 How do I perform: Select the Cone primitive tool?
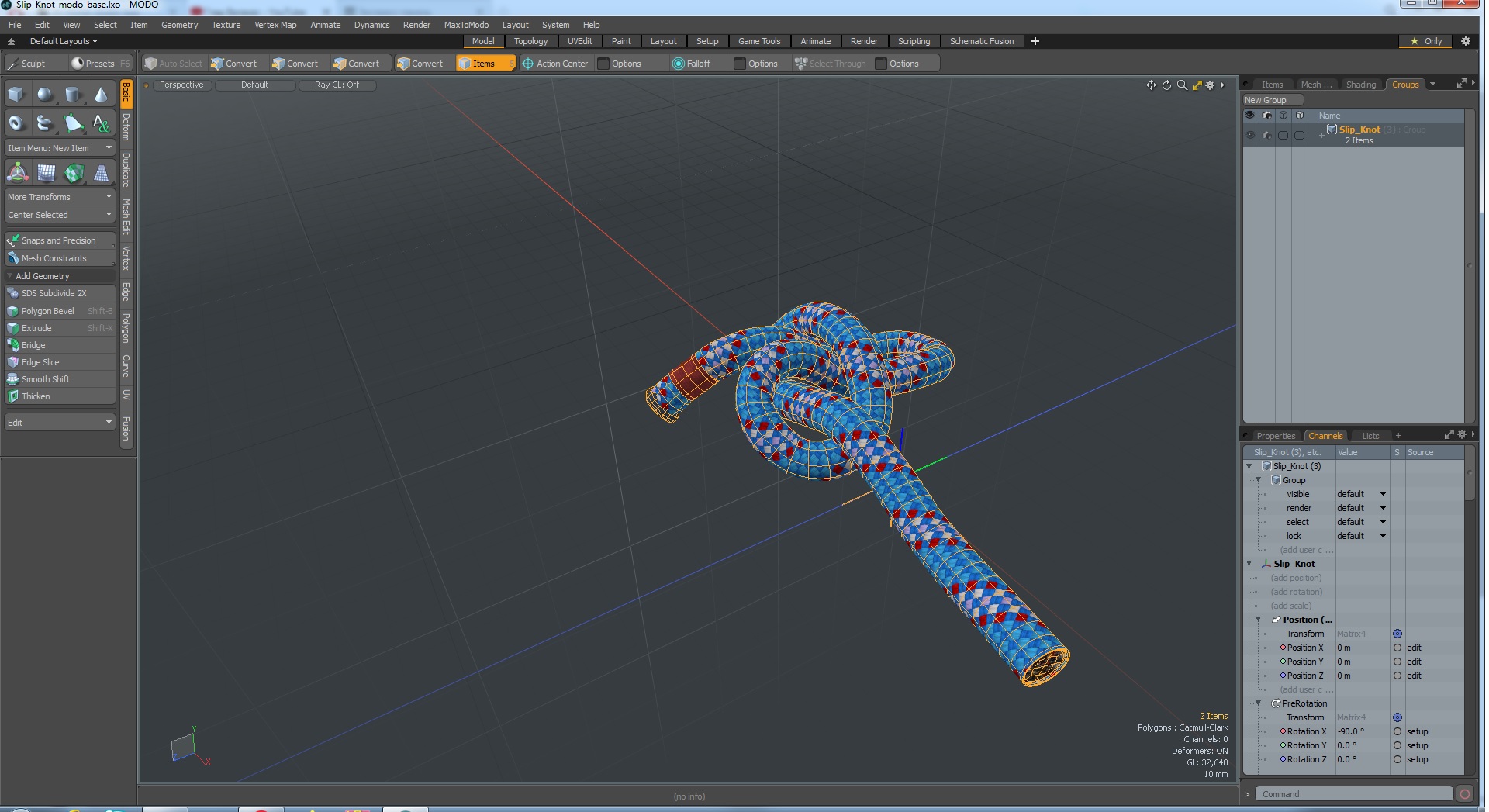pyautogui.click(x=101, y=95)
